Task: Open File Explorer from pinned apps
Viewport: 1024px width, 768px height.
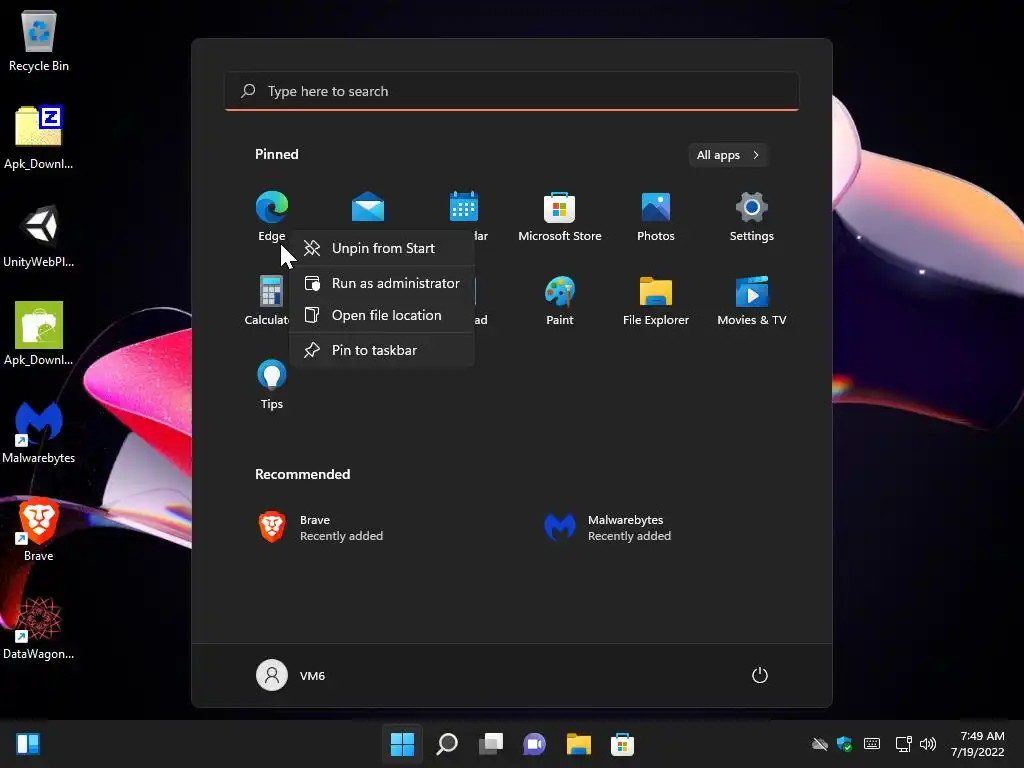Action: pyautogui.click(x=656, y=300)
